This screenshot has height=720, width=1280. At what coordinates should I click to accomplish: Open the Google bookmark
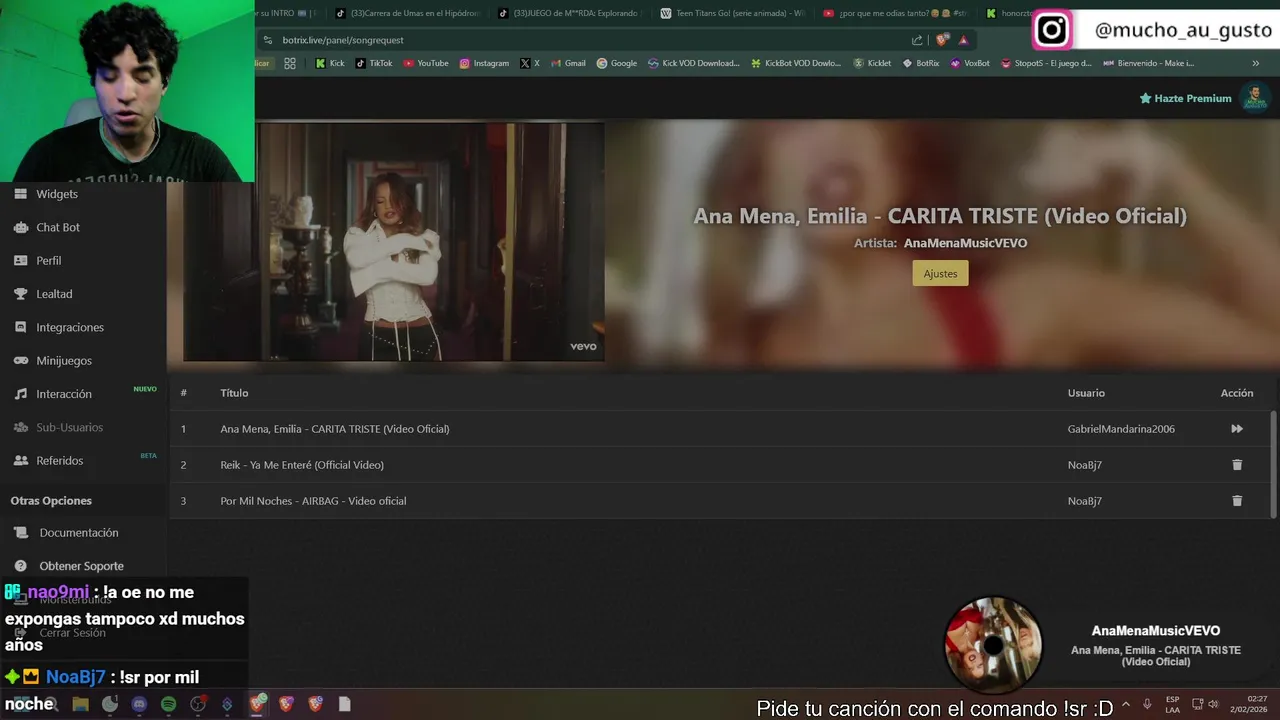[617, 63]
